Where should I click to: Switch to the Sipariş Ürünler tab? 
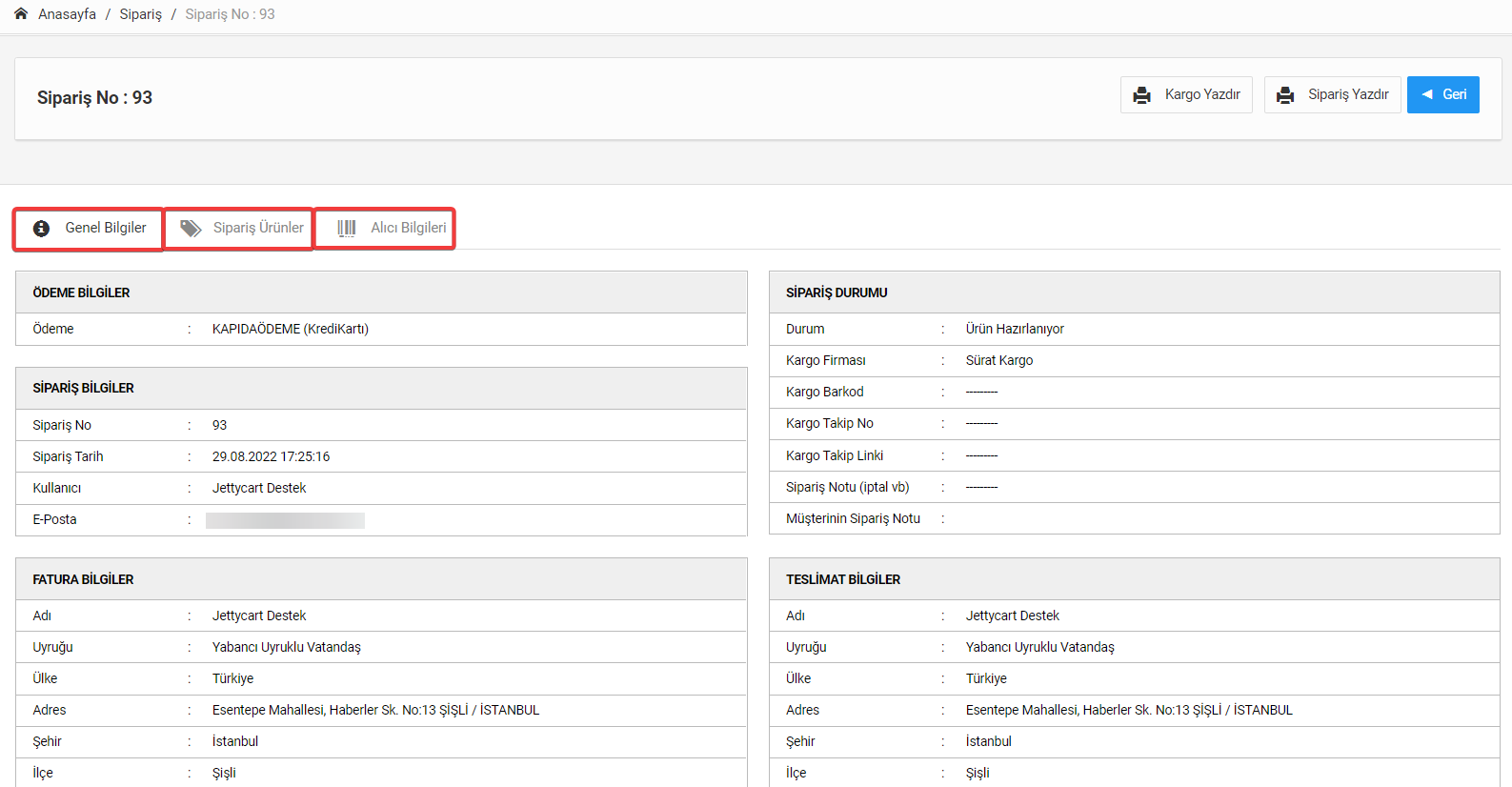point(238,229)
